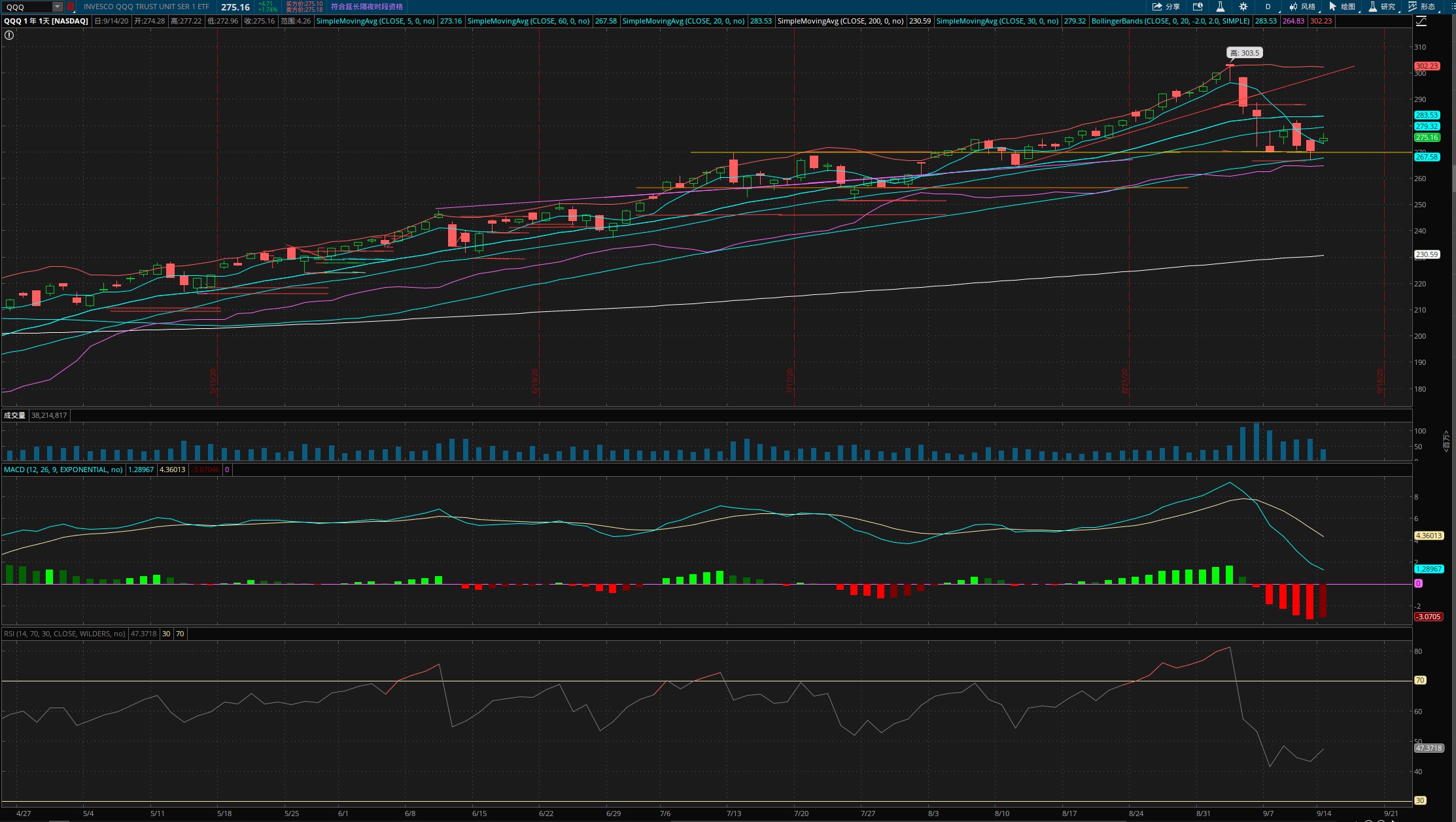Image resolution: width=1456 pixels, height=822 pixels.
Task: Select SimpleMovingAvg (CLOSE, 200, 0, no) study label
Action: [841, 21]
